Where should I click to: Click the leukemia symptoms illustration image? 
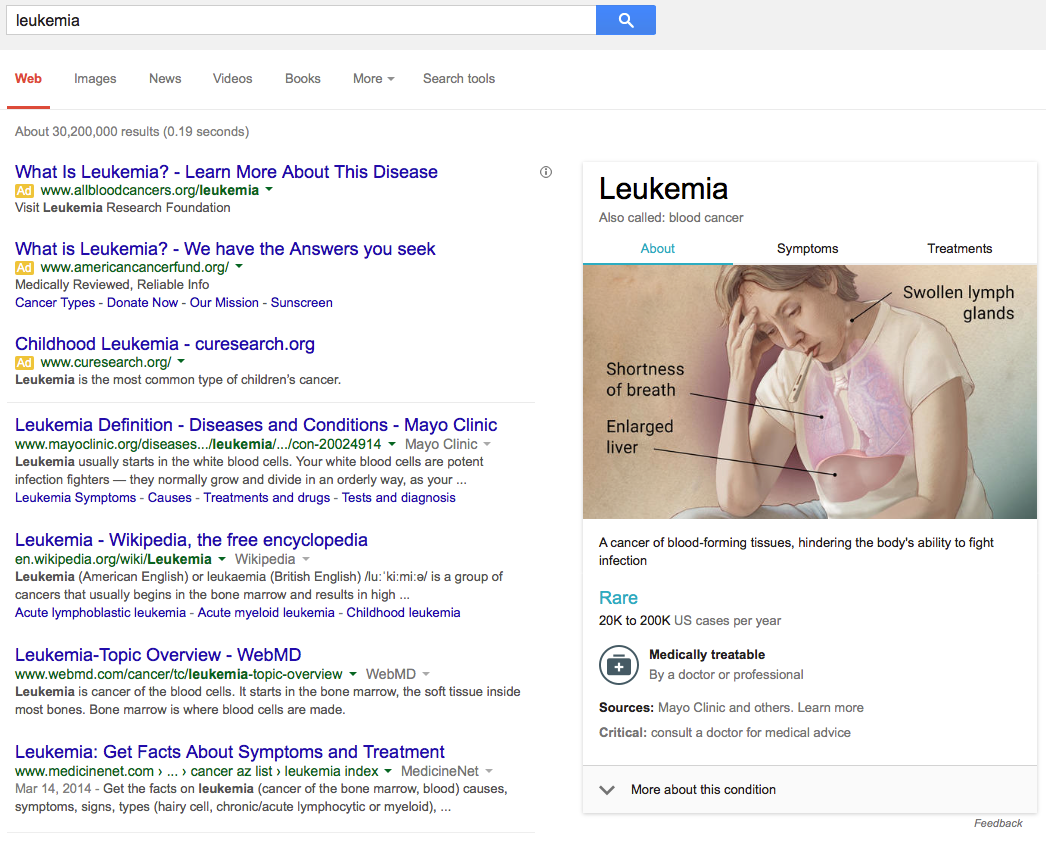pos(810,392)
